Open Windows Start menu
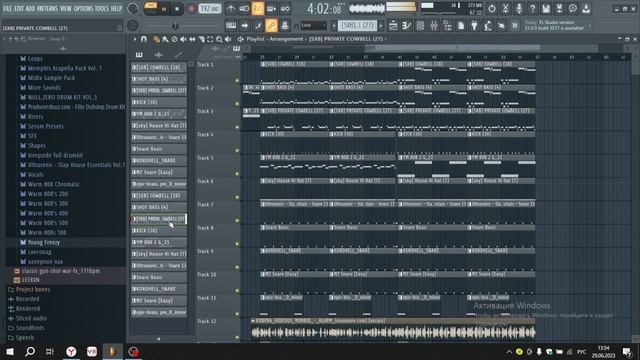This screenshot has width=640, height=360. tap(10, 351)
